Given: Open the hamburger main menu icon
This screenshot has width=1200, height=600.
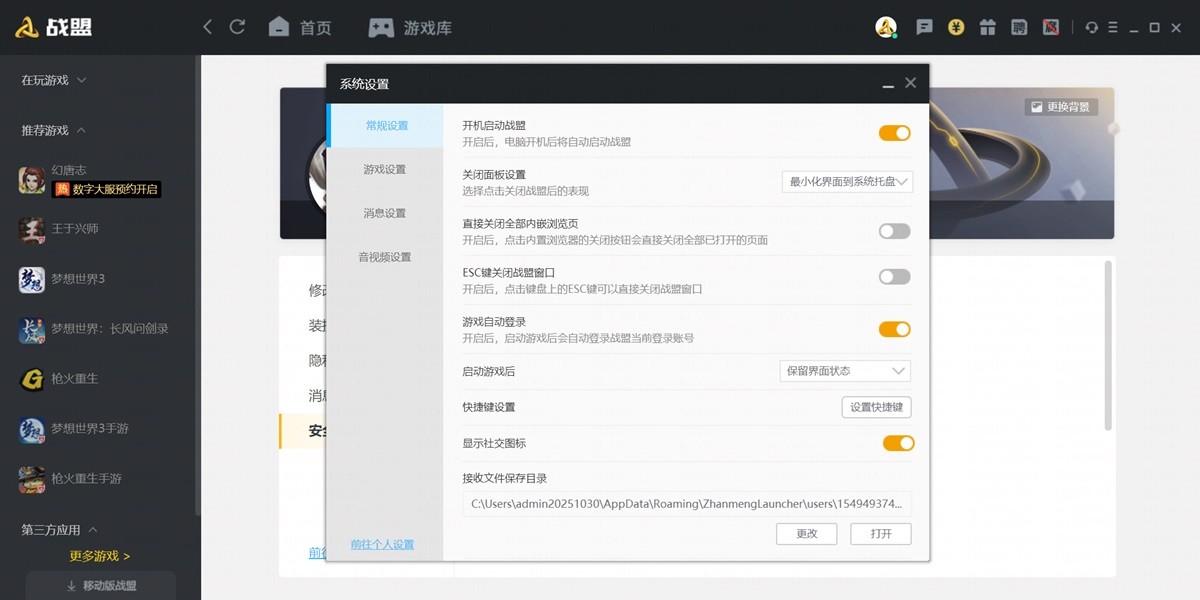Looking at the screenshot, I should tap(1113, 27).
